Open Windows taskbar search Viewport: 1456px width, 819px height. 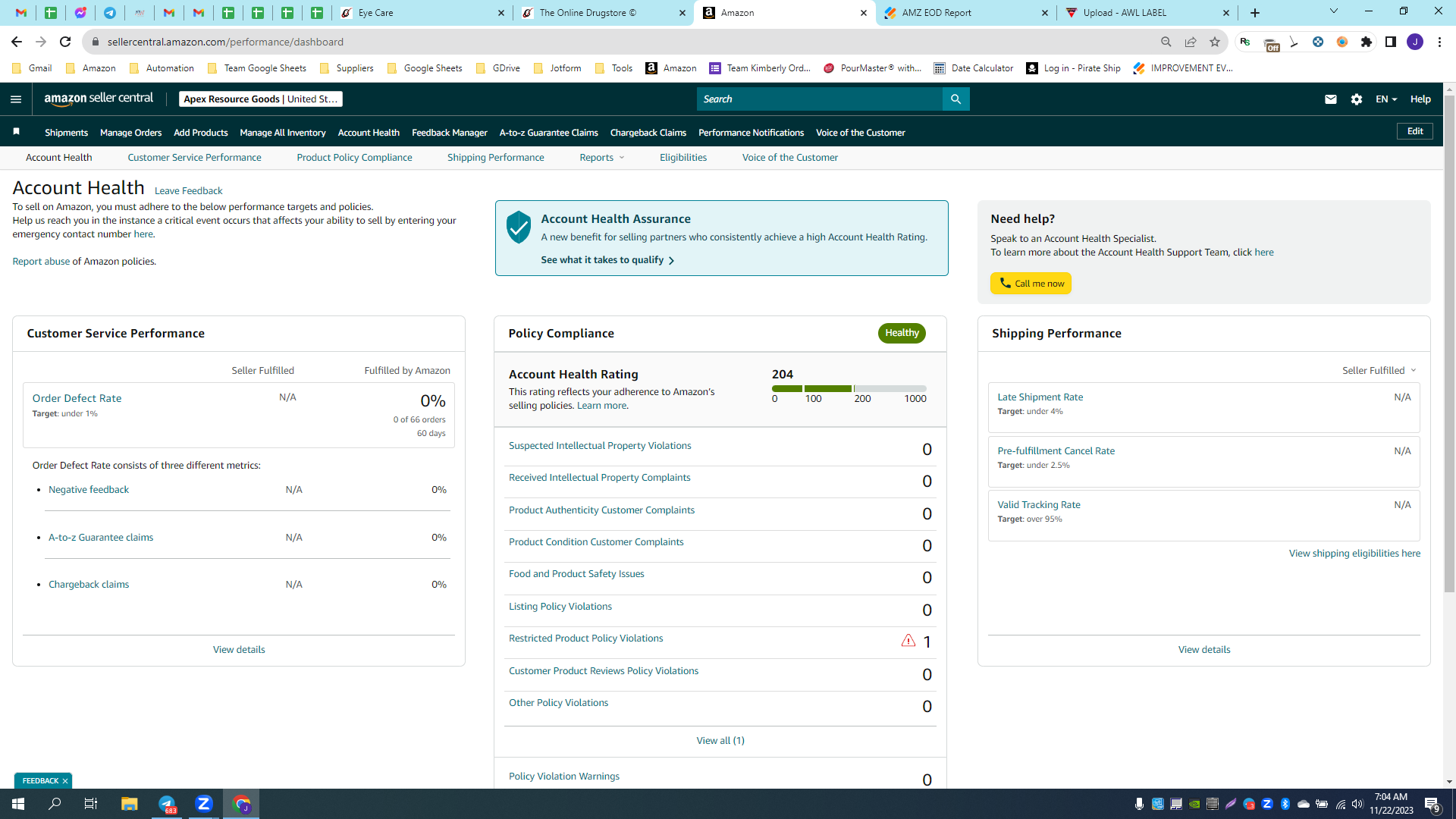click(55, 804)
